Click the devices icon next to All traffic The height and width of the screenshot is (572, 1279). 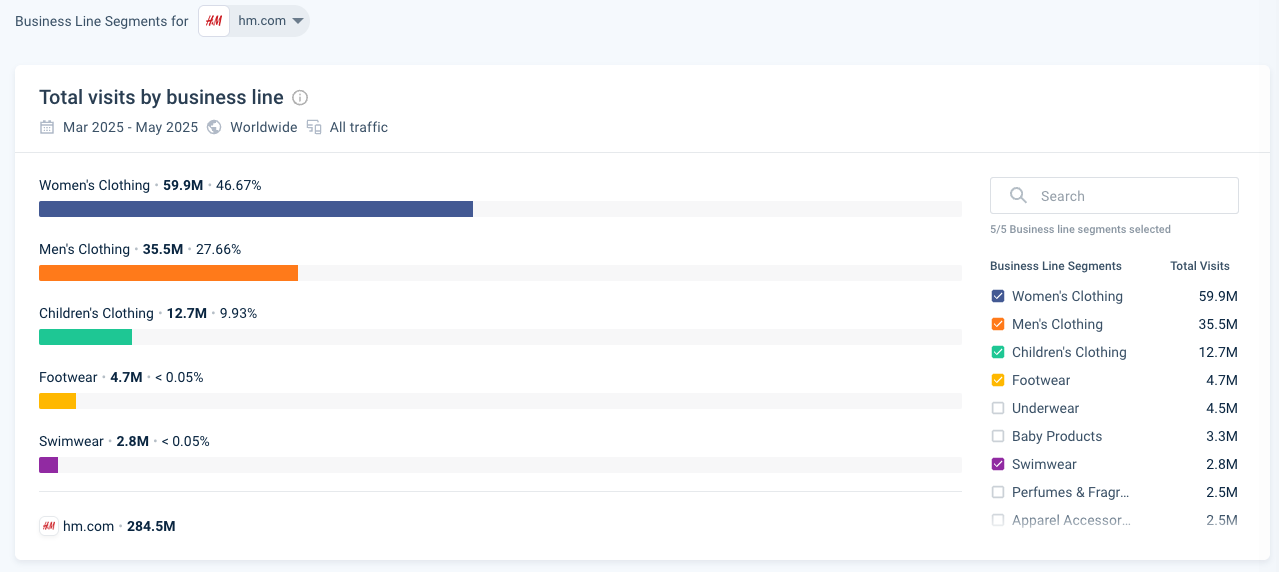point(314,127)
